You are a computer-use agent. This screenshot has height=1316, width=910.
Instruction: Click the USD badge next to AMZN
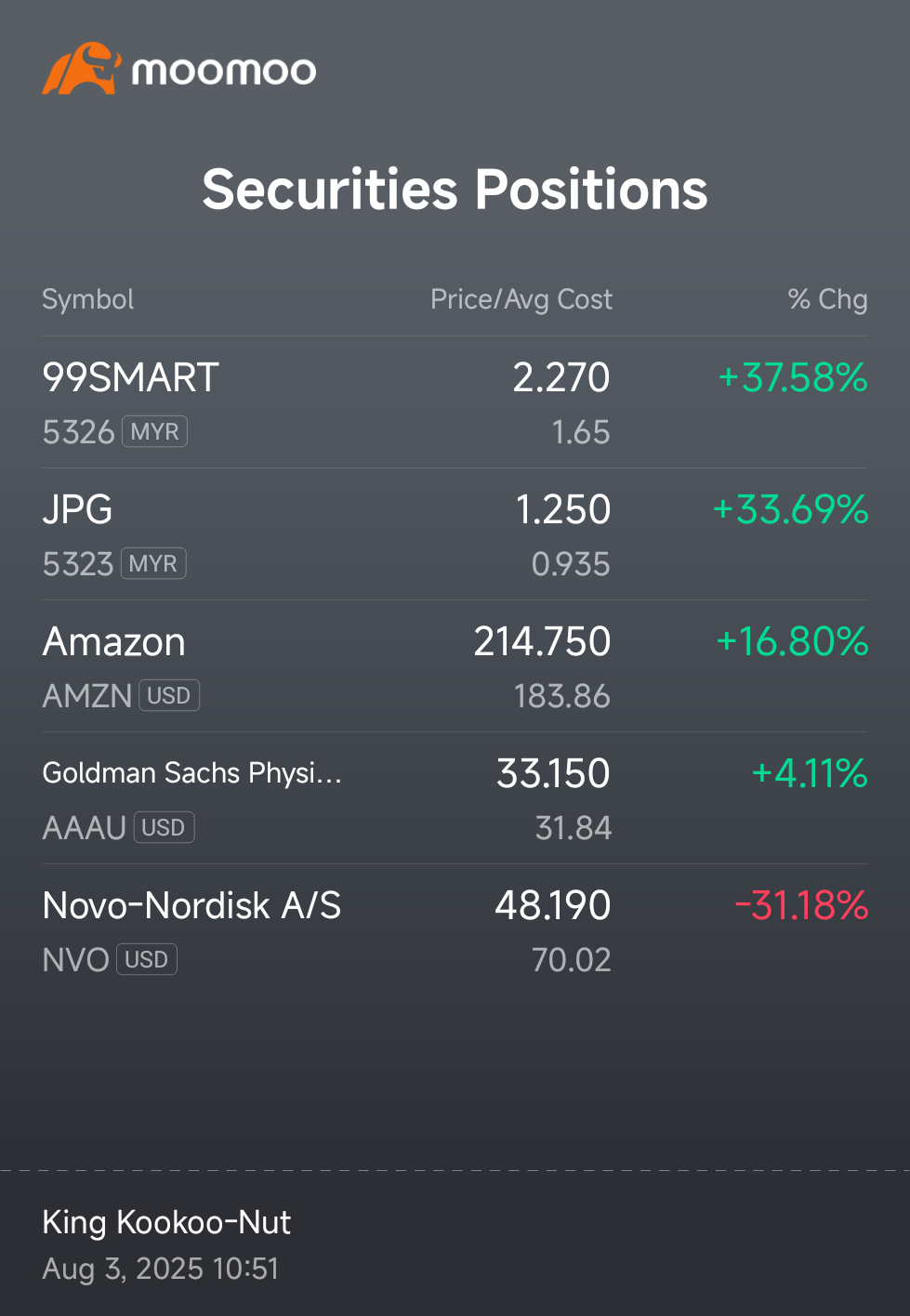[x=169, y=695]
